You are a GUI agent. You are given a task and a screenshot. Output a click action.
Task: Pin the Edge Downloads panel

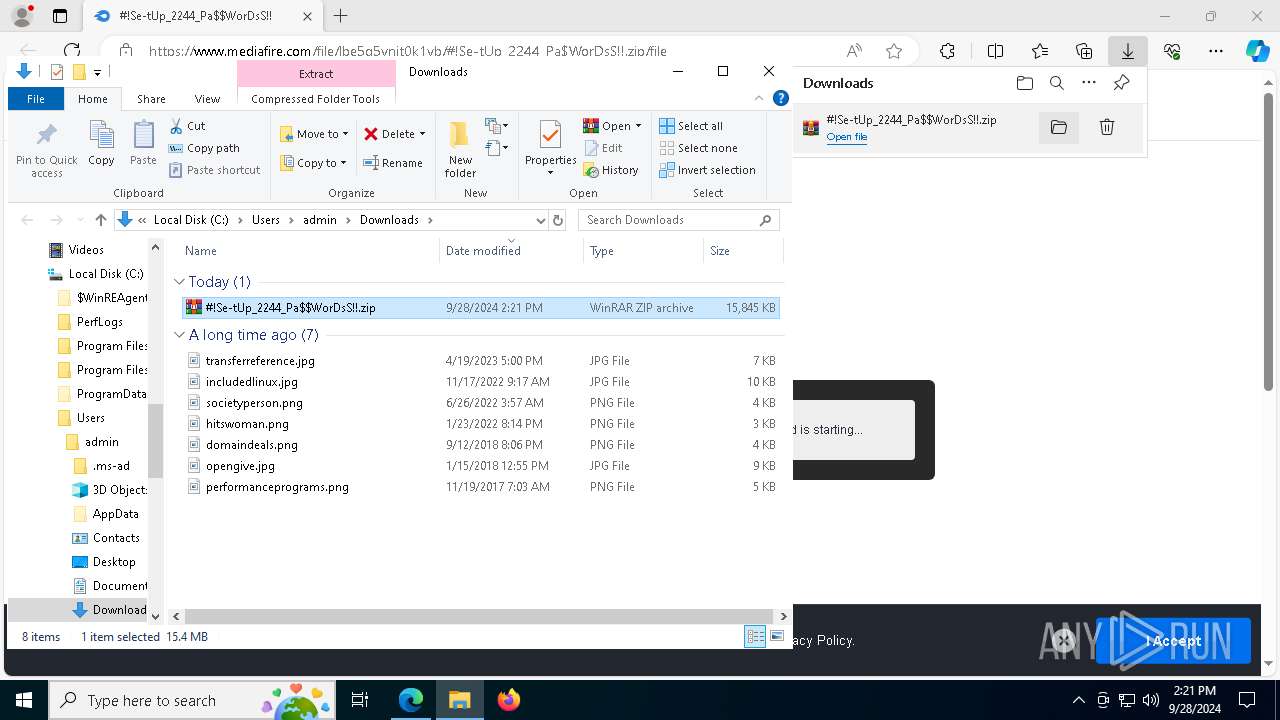1121,83
